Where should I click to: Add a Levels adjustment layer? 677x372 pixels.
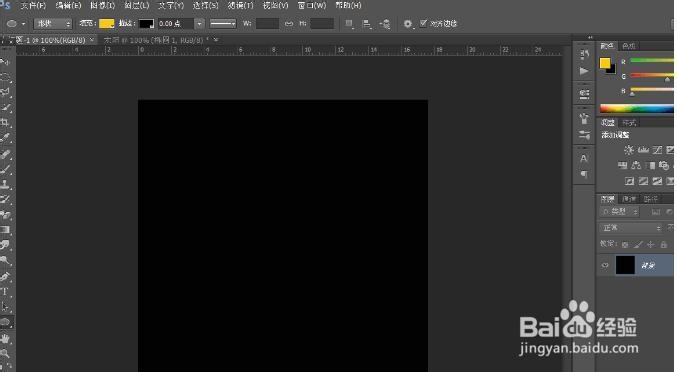[643, 150]
